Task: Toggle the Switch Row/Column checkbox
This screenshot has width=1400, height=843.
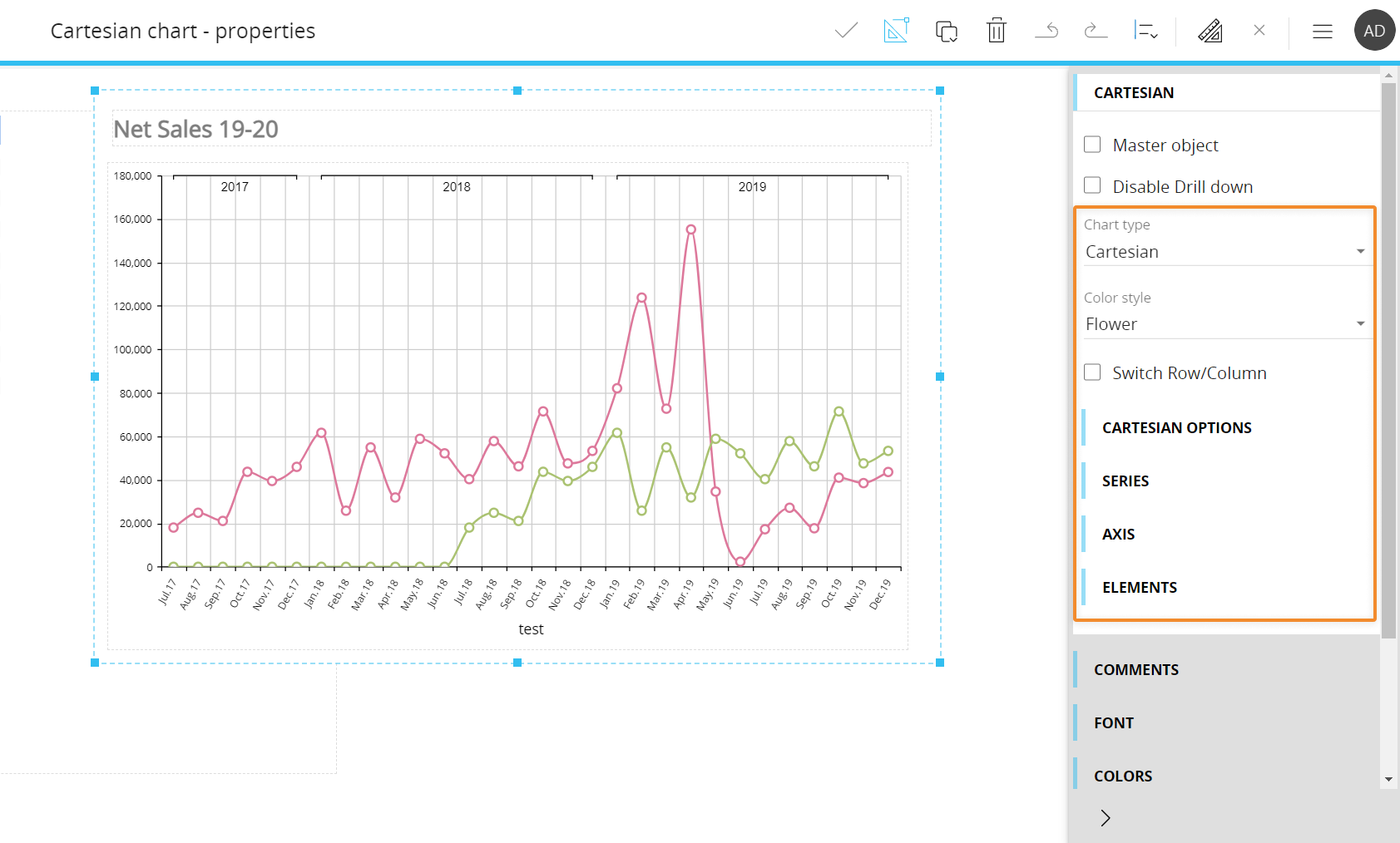Action: (x=1092, y=372)
